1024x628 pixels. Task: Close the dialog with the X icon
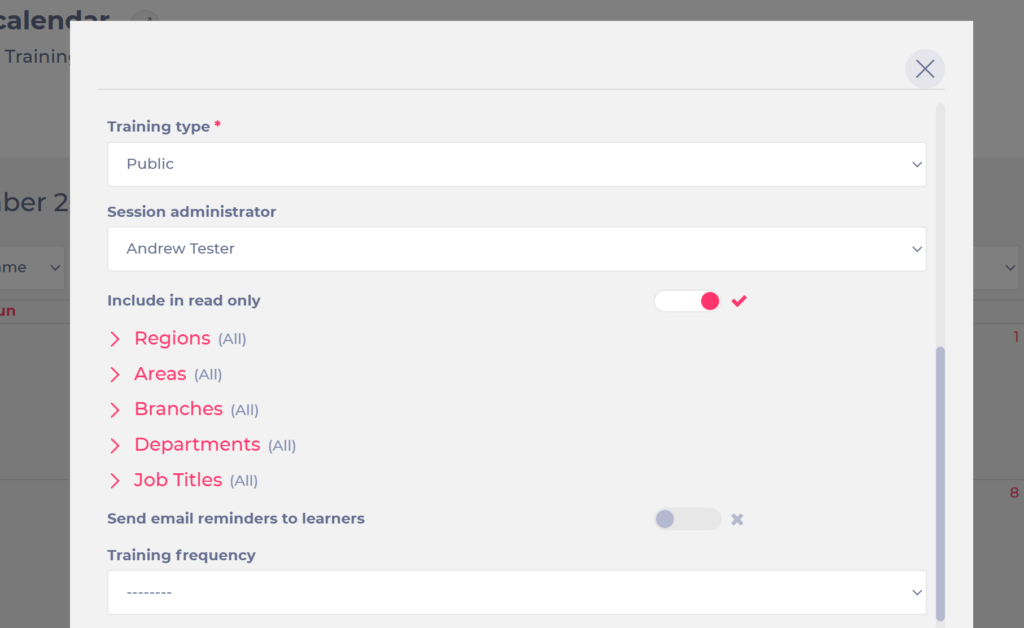[925, 69]
